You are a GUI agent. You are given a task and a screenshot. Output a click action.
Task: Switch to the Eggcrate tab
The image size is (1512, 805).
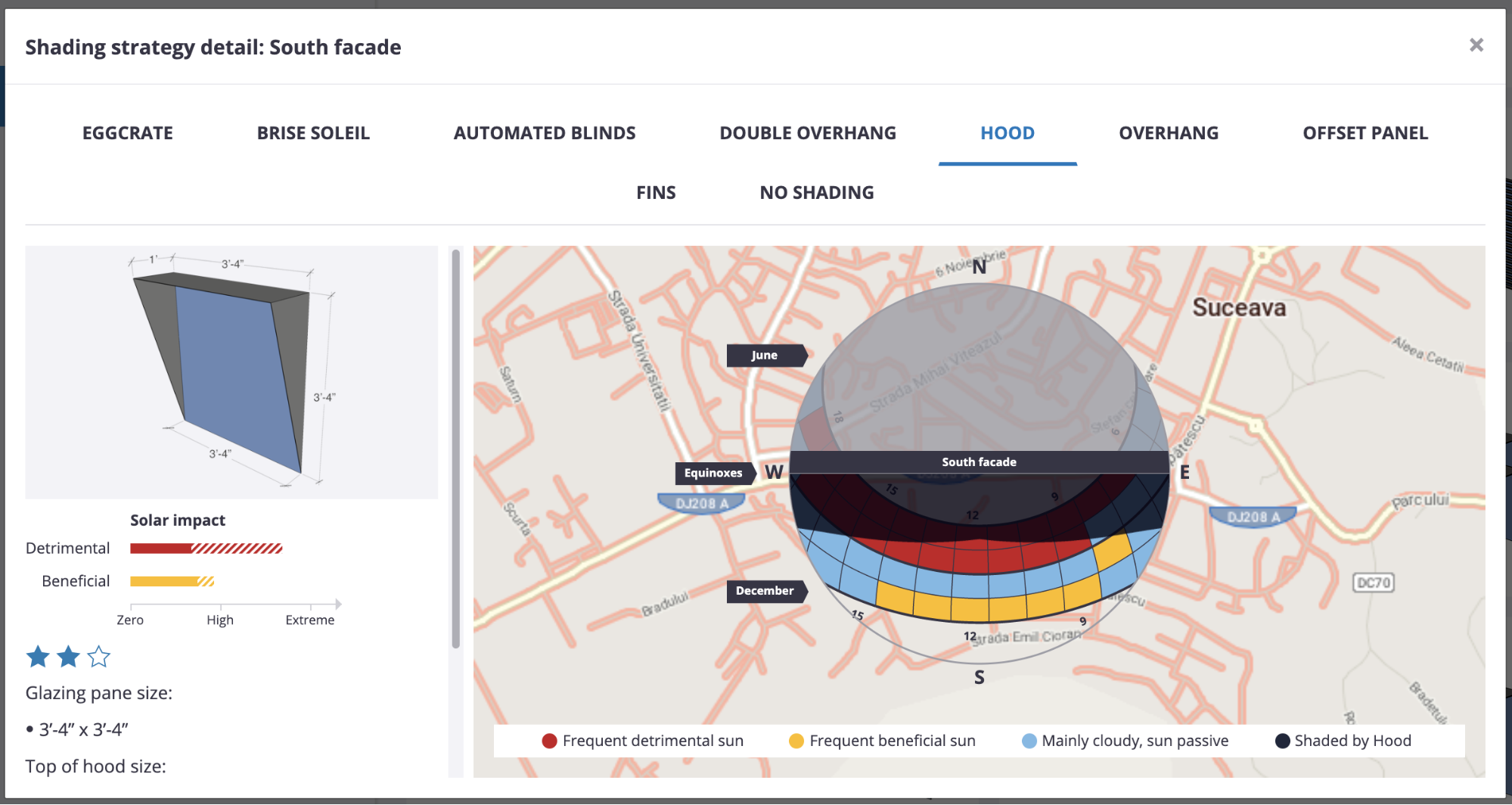pyautogui.click(x=128, y=133)
